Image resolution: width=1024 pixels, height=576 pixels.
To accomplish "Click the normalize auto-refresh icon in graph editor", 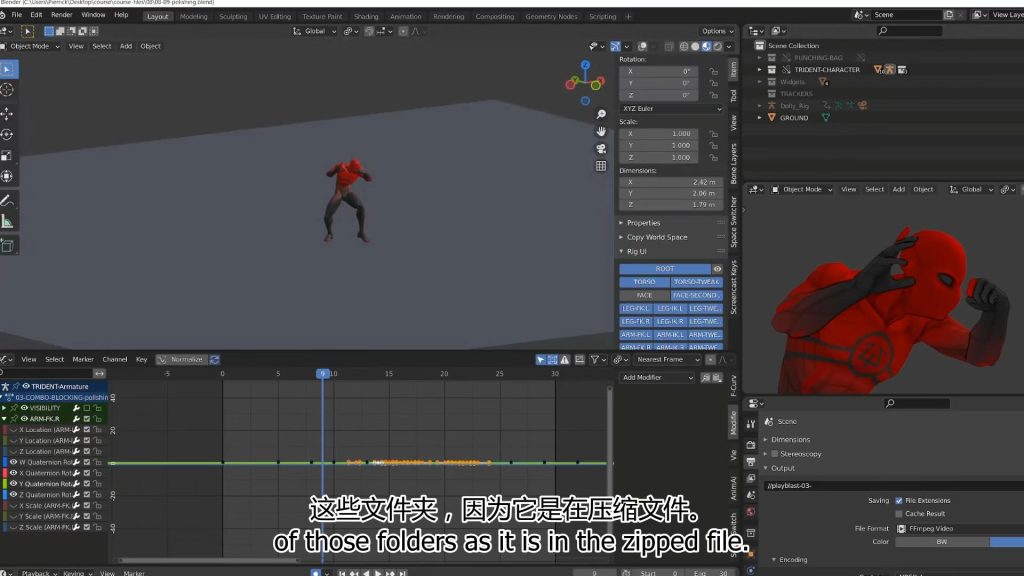I will coord(214,359).
